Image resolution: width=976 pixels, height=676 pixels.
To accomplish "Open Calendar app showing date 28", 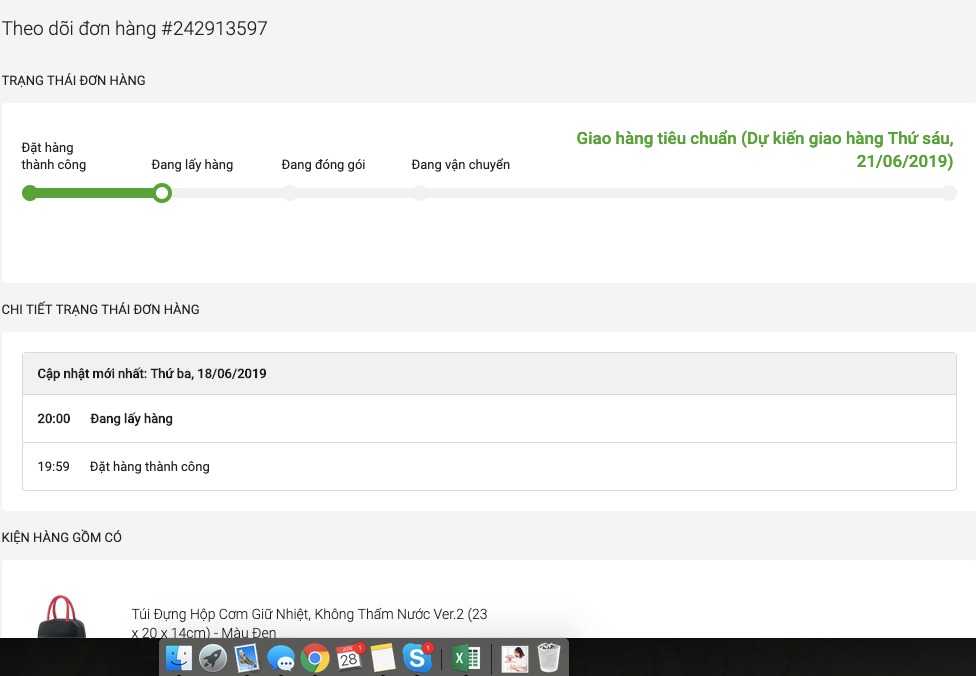I will 349,657.
